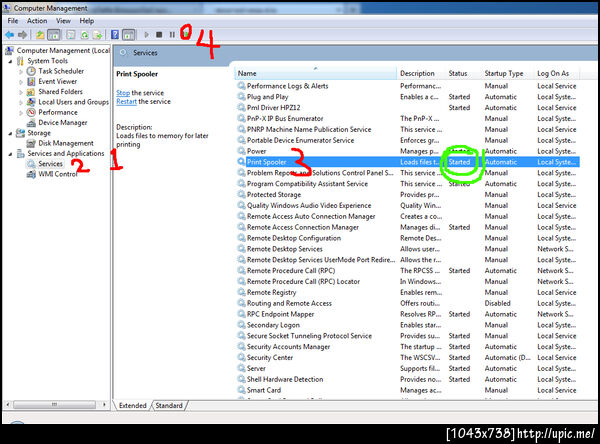Image resolution: width=600 pixels, height=444 pixels.
Task: Click the Pause Service icon
Action: click(x=172, y=35)
